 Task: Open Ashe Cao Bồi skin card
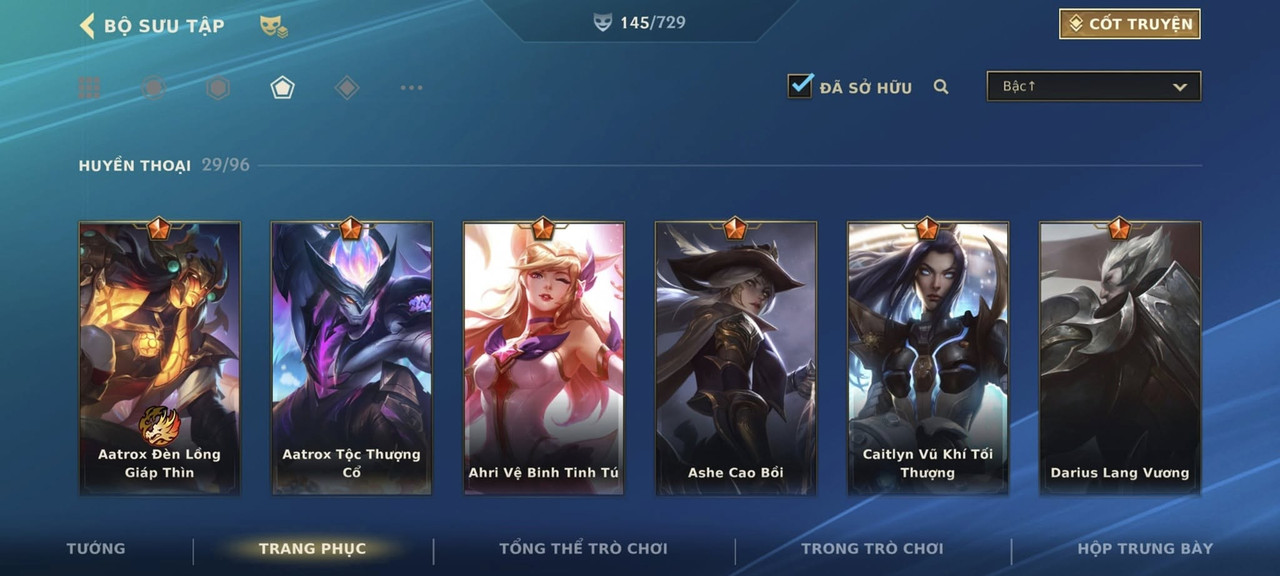coord(735,357)
